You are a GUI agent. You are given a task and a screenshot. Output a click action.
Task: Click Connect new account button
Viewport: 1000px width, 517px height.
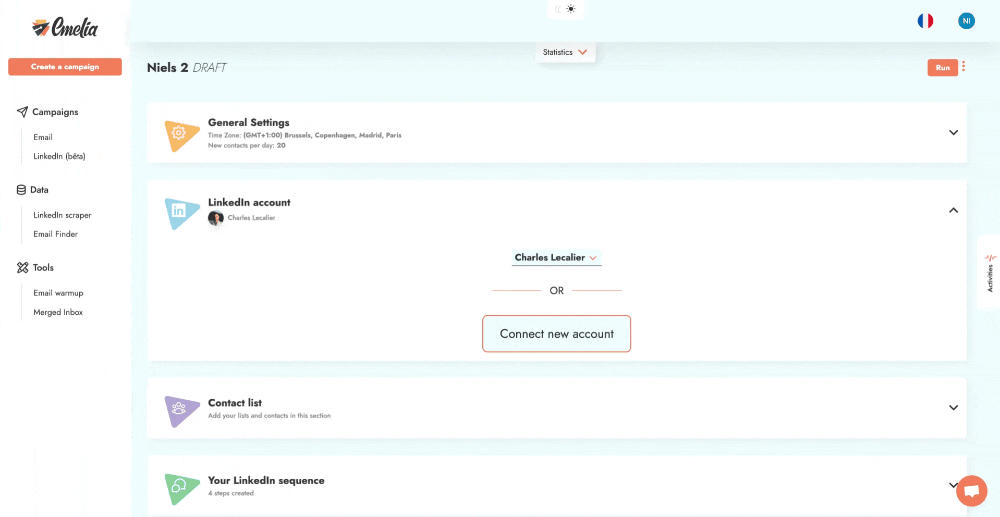click(x=556, y=333)
